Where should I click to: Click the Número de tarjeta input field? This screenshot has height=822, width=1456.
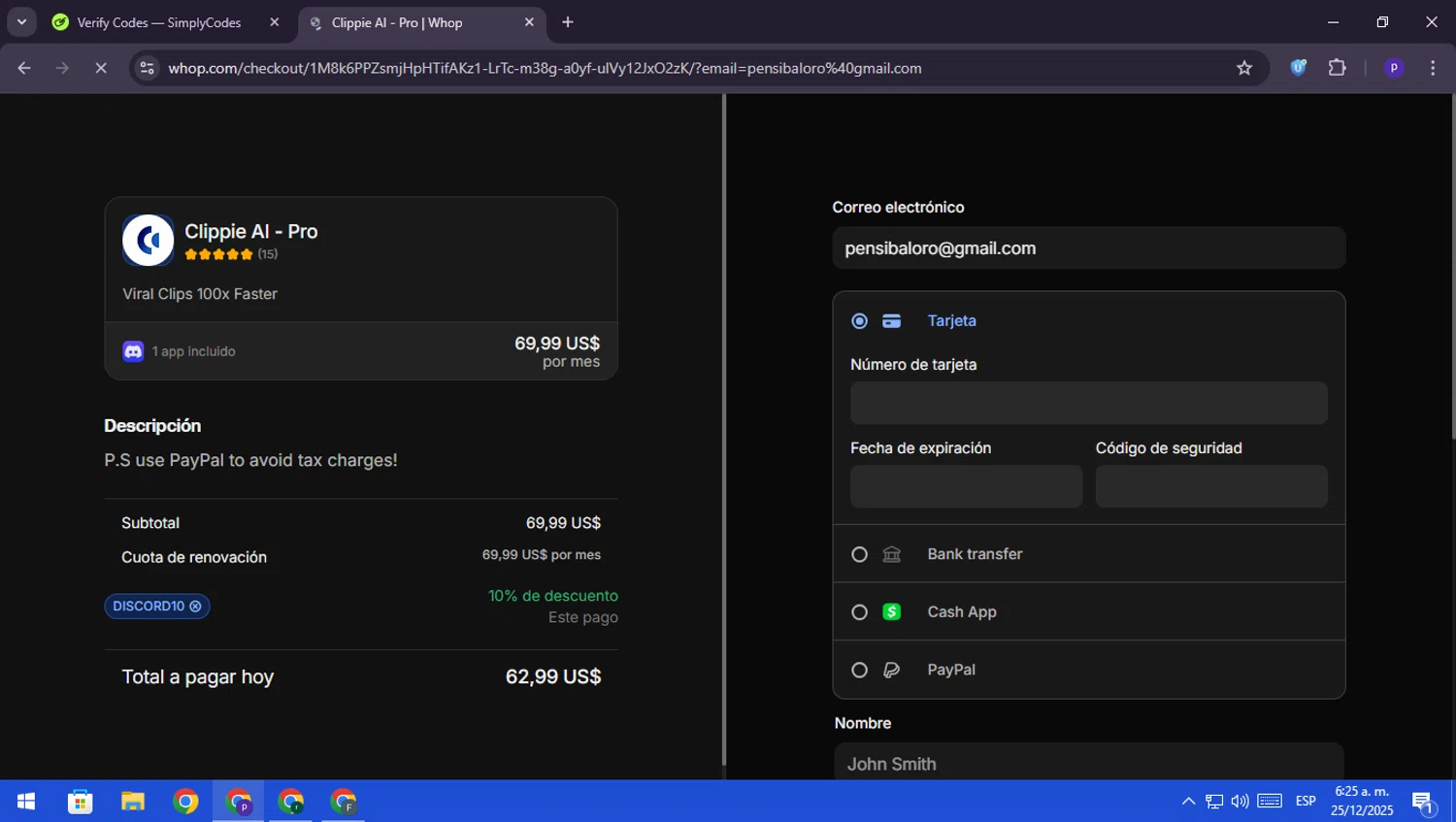1088,403
